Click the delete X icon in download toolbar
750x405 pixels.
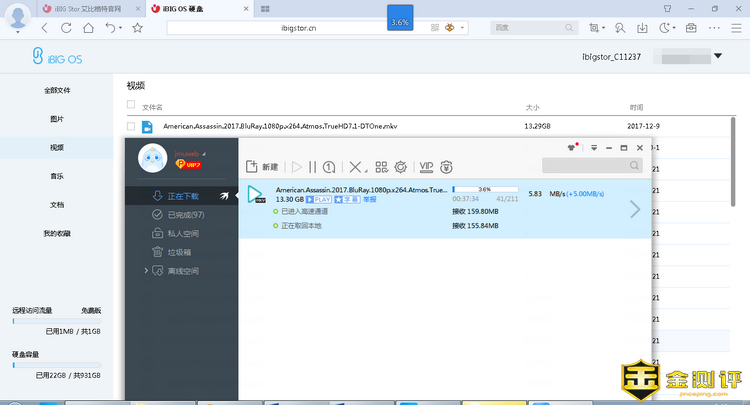click(x=354, y=167)
